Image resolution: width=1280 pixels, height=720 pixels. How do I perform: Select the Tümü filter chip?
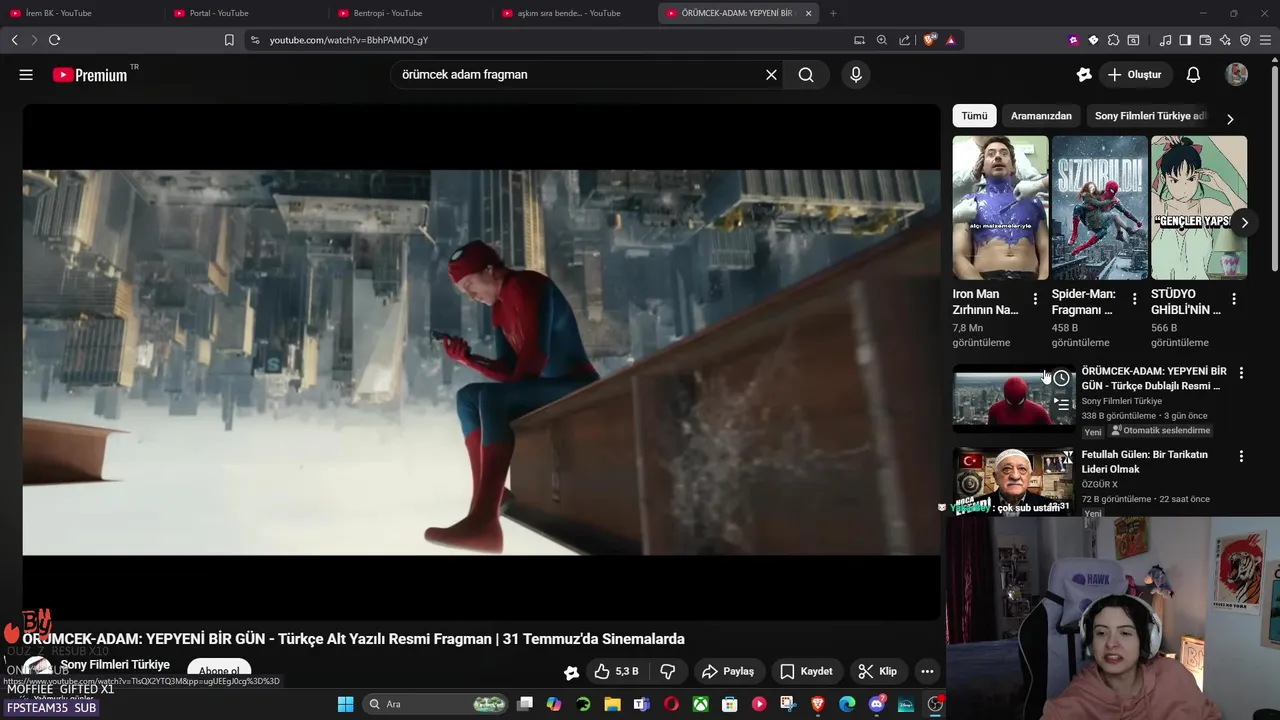974,116
